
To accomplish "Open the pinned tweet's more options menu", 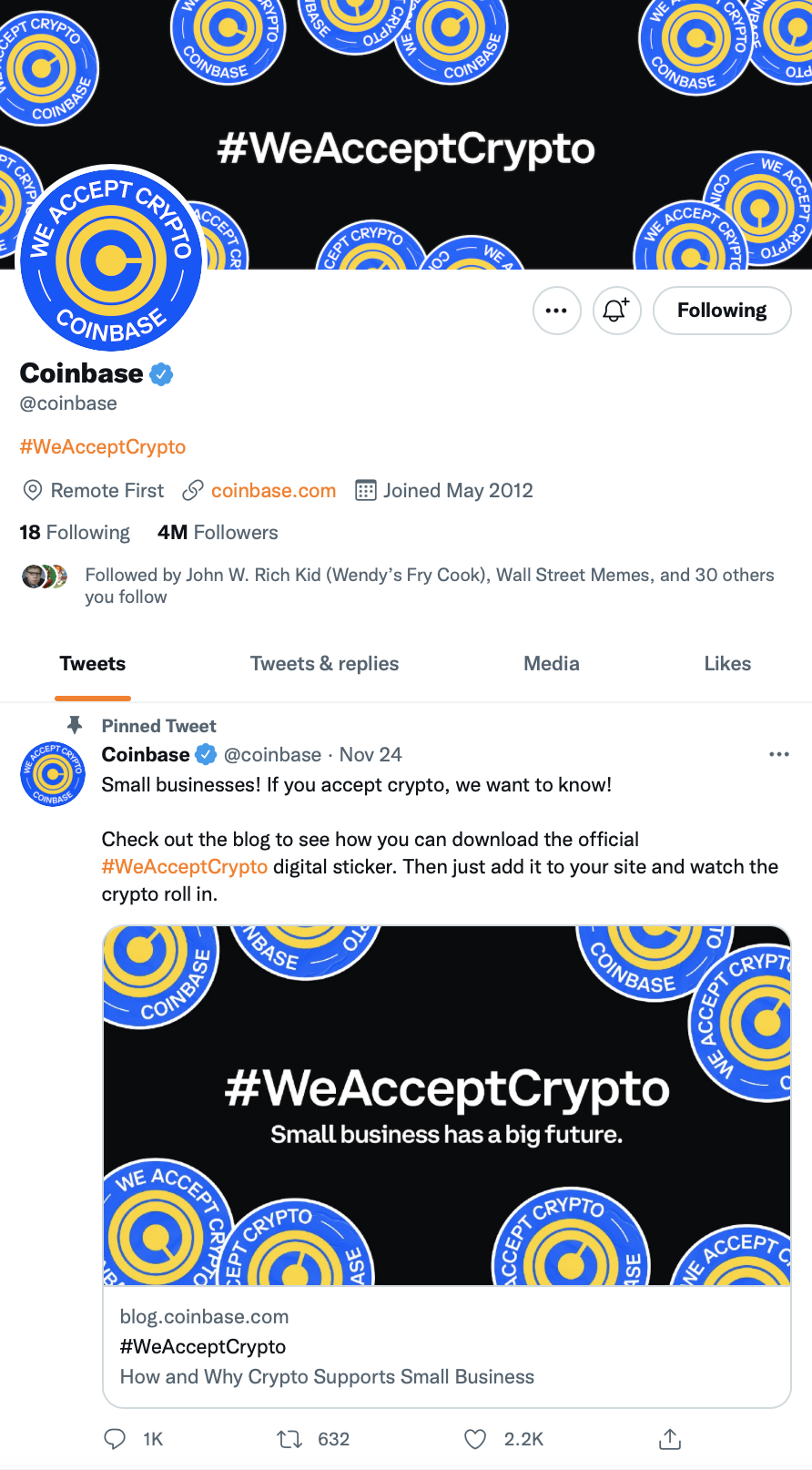I will [778, 754].
